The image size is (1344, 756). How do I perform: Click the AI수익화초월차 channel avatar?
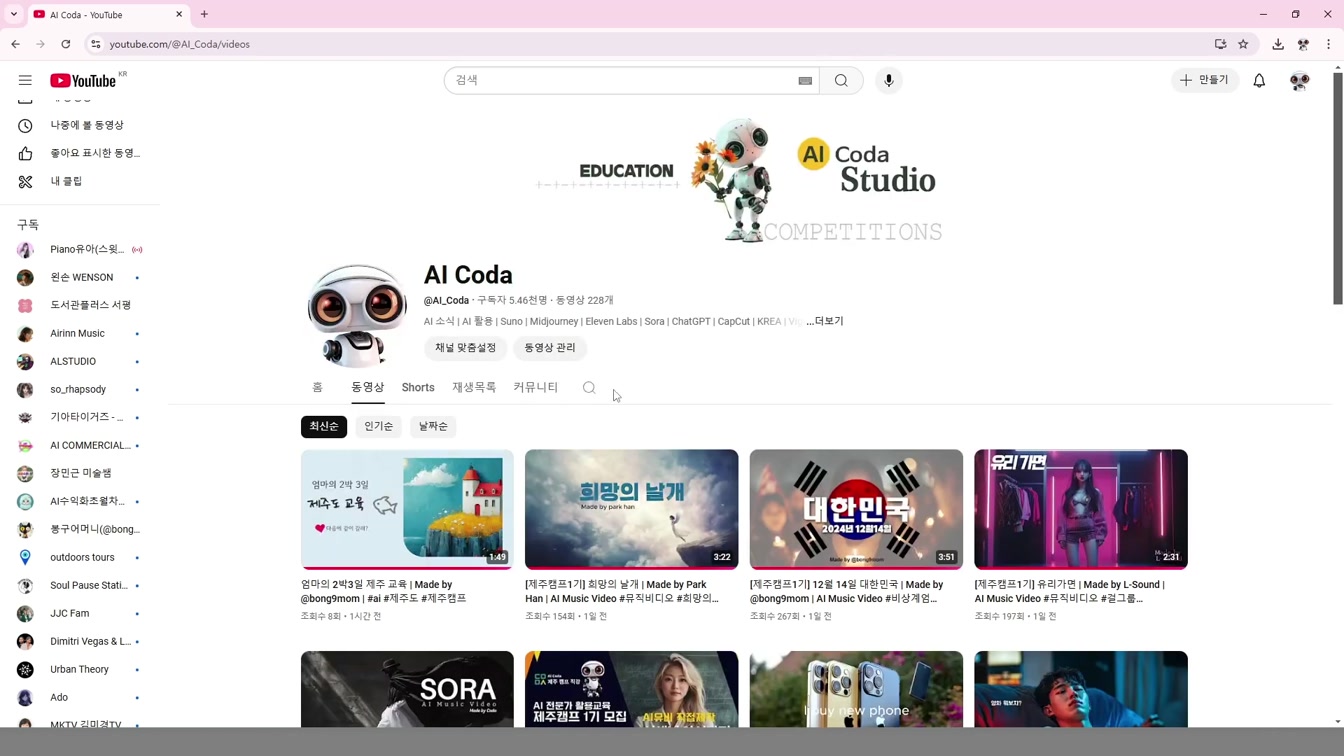[x=25, y=501]
